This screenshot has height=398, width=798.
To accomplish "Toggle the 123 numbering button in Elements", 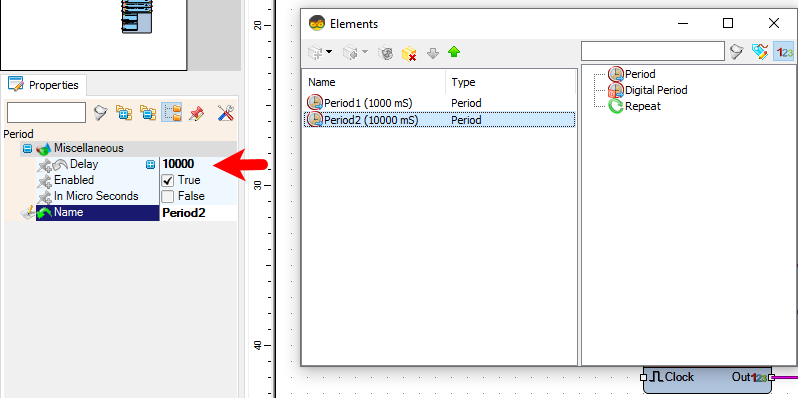I will pyautogui.click(x=784, y=51).
